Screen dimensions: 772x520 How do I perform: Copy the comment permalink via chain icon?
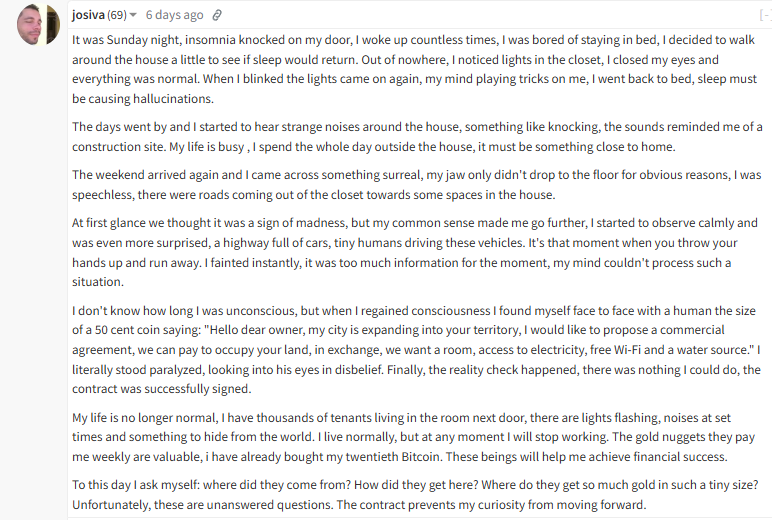[x=217, y=15]
